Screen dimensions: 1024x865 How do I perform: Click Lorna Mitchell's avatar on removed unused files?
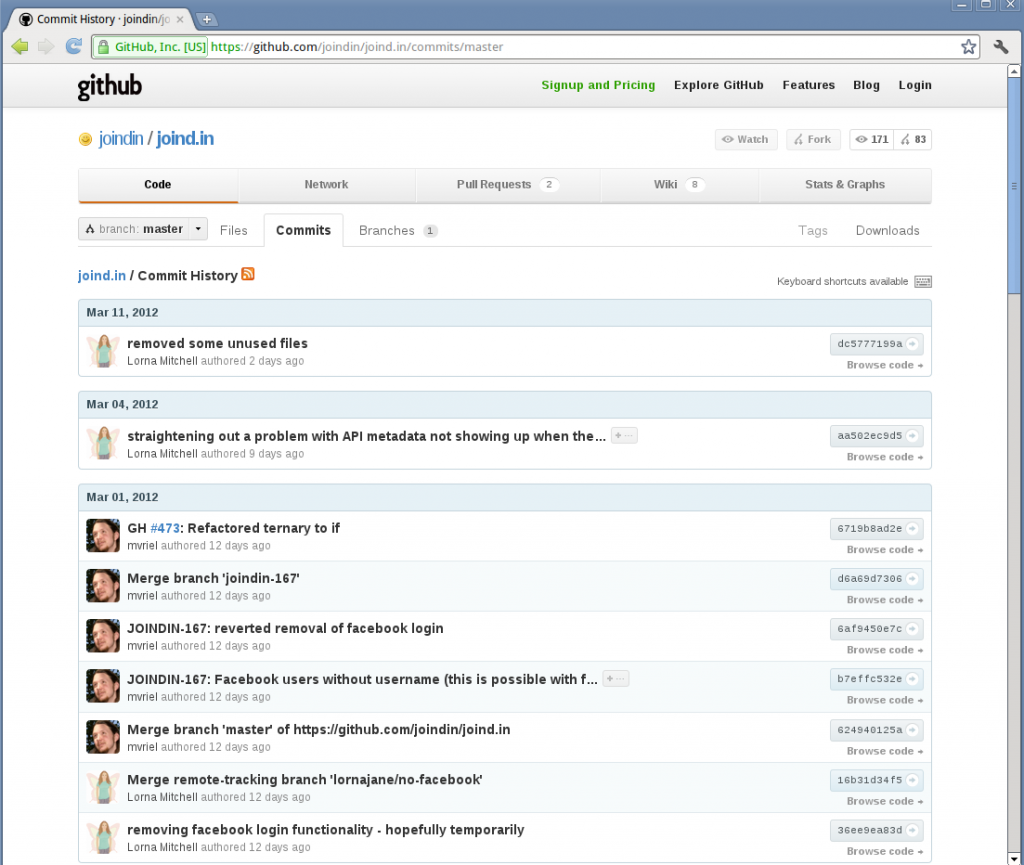103,351
